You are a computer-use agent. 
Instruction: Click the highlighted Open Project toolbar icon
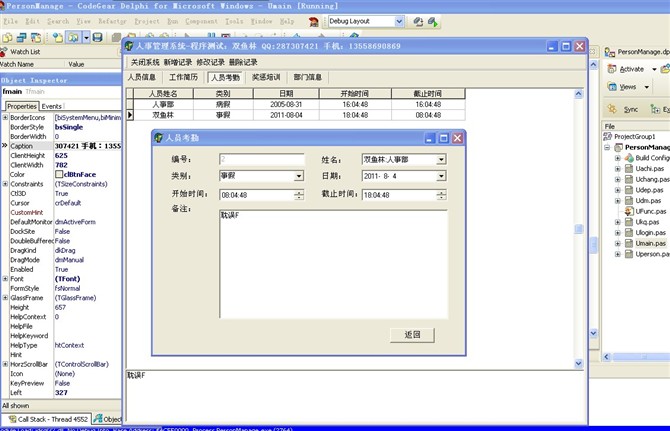[73, 38]
